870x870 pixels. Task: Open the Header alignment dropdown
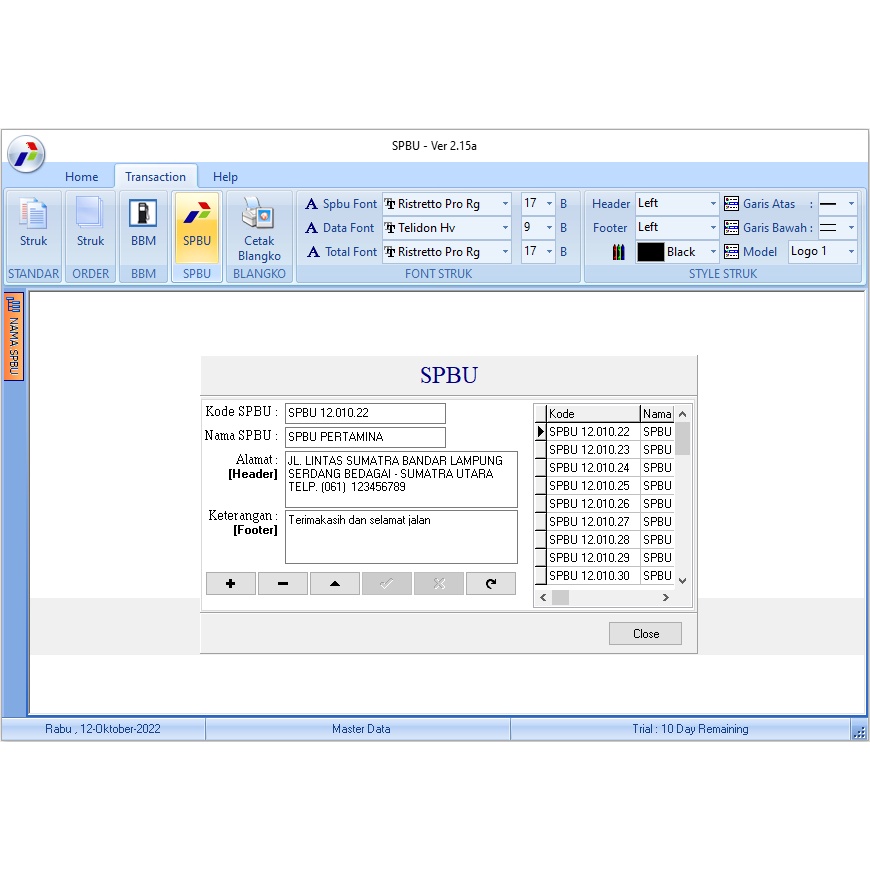coord(713,204)
